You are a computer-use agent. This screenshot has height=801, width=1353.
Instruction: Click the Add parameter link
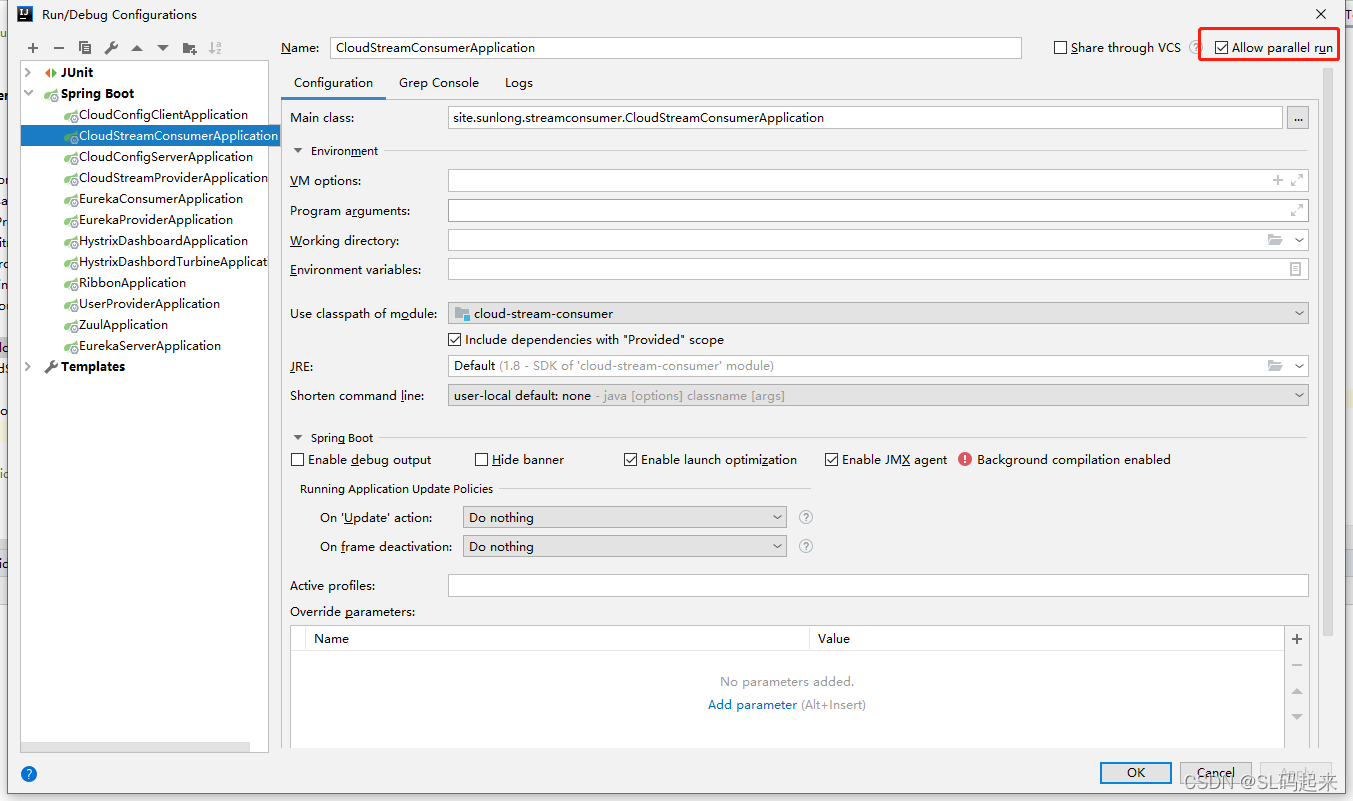pyautogui.click(x=752, y=705)
